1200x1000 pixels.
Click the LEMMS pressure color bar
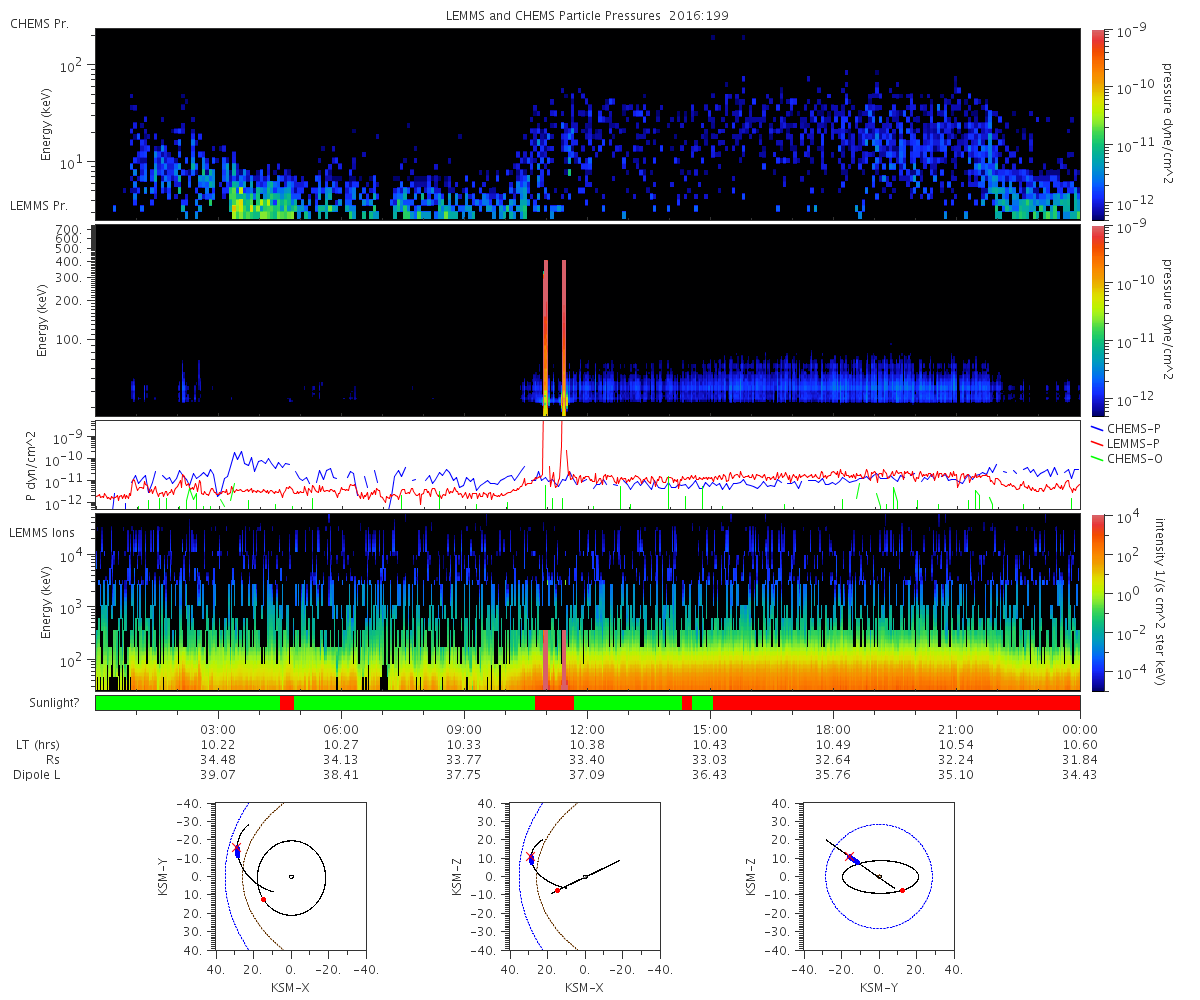coord(1098,320)
